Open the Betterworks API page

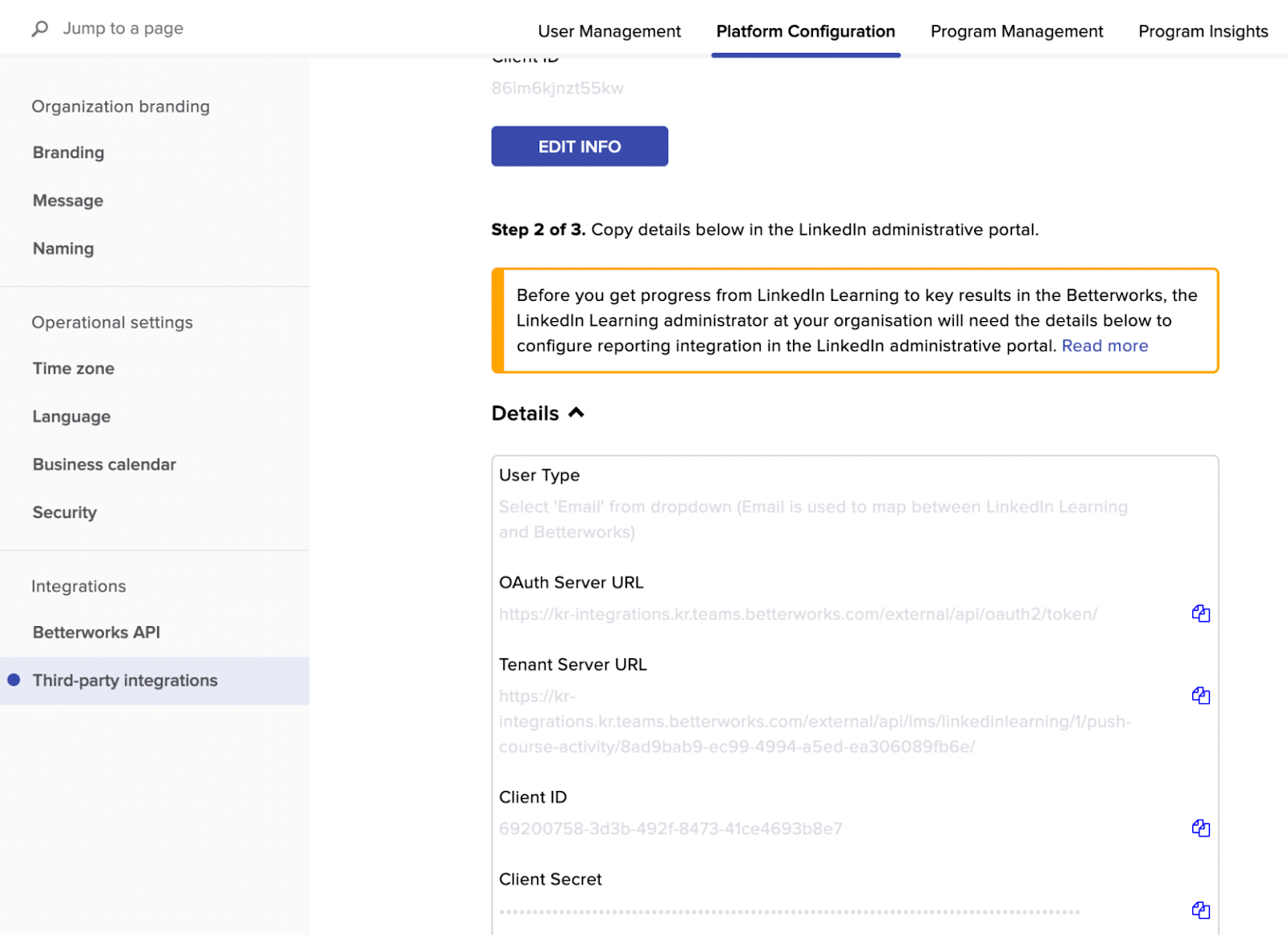[x=96, y=632]
